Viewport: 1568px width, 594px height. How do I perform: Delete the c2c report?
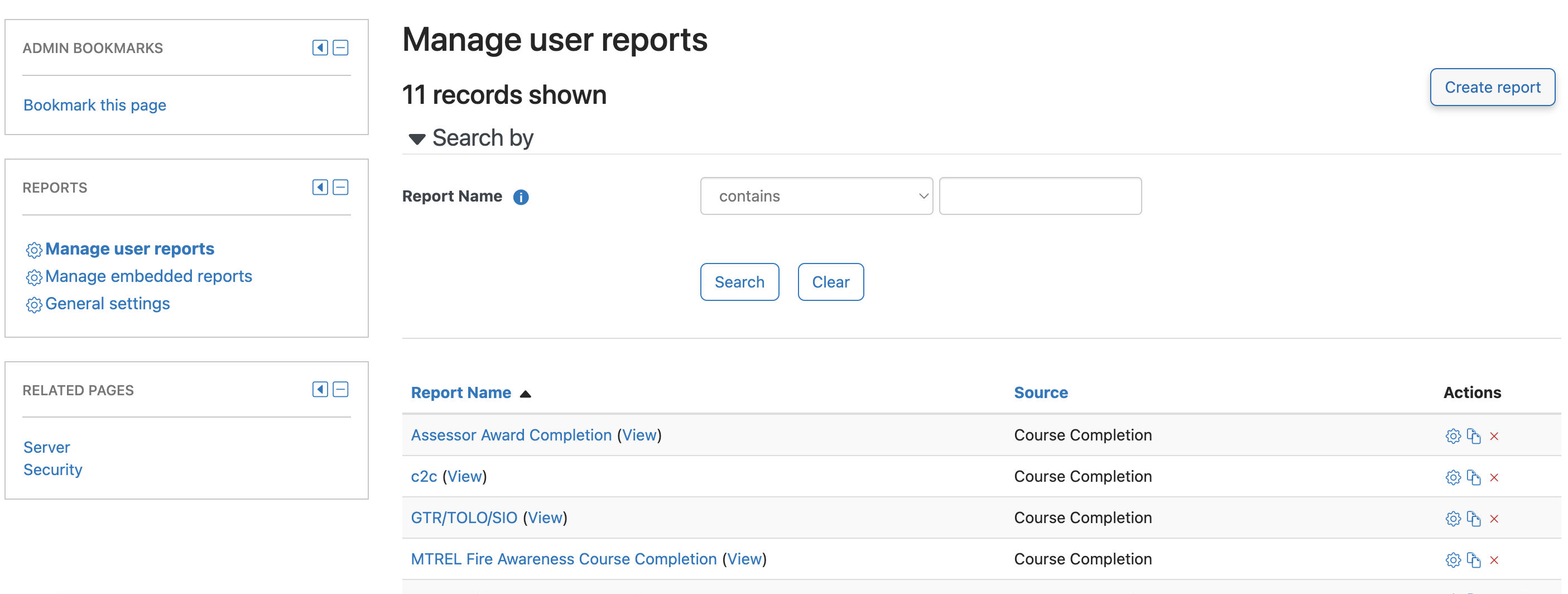[1494, 478]
